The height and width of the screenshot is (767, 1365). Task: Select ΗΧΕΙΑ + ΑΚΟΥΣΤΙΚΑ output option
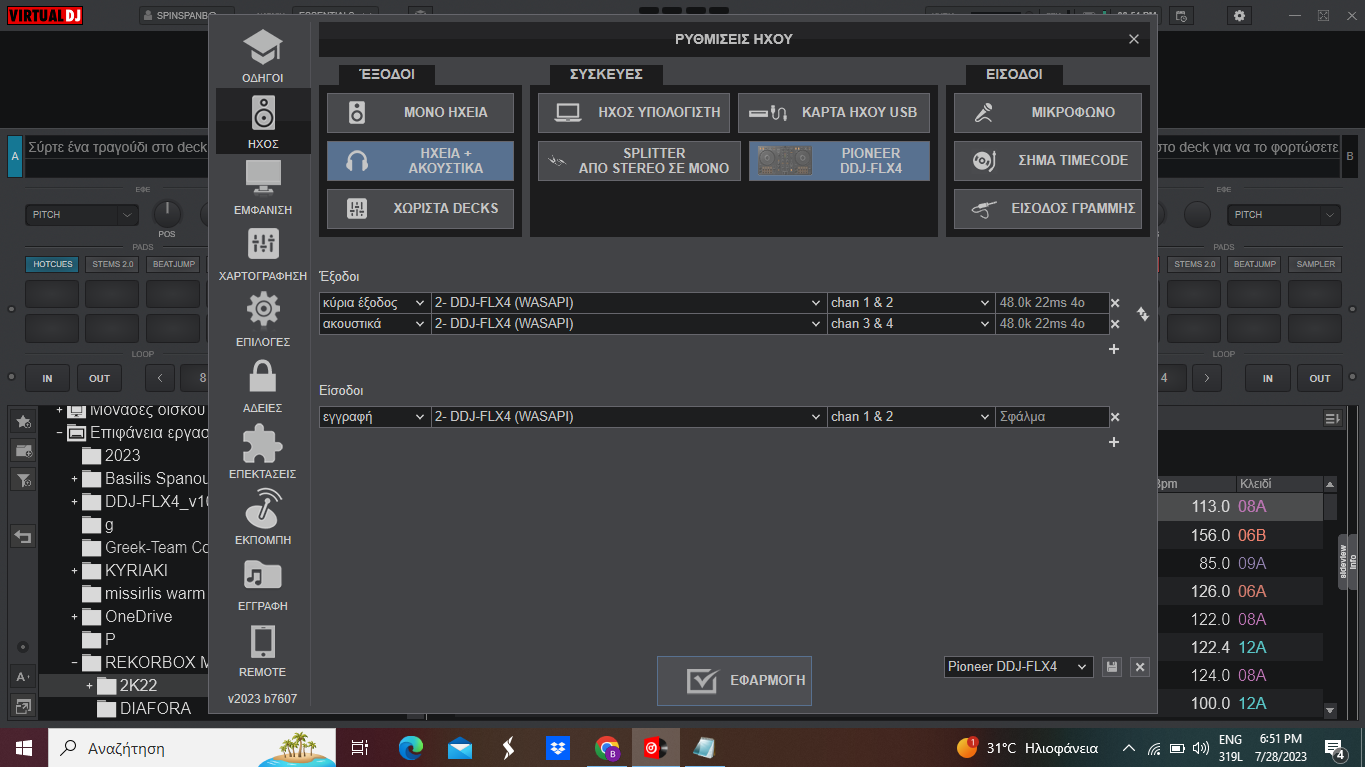point(420,161)
